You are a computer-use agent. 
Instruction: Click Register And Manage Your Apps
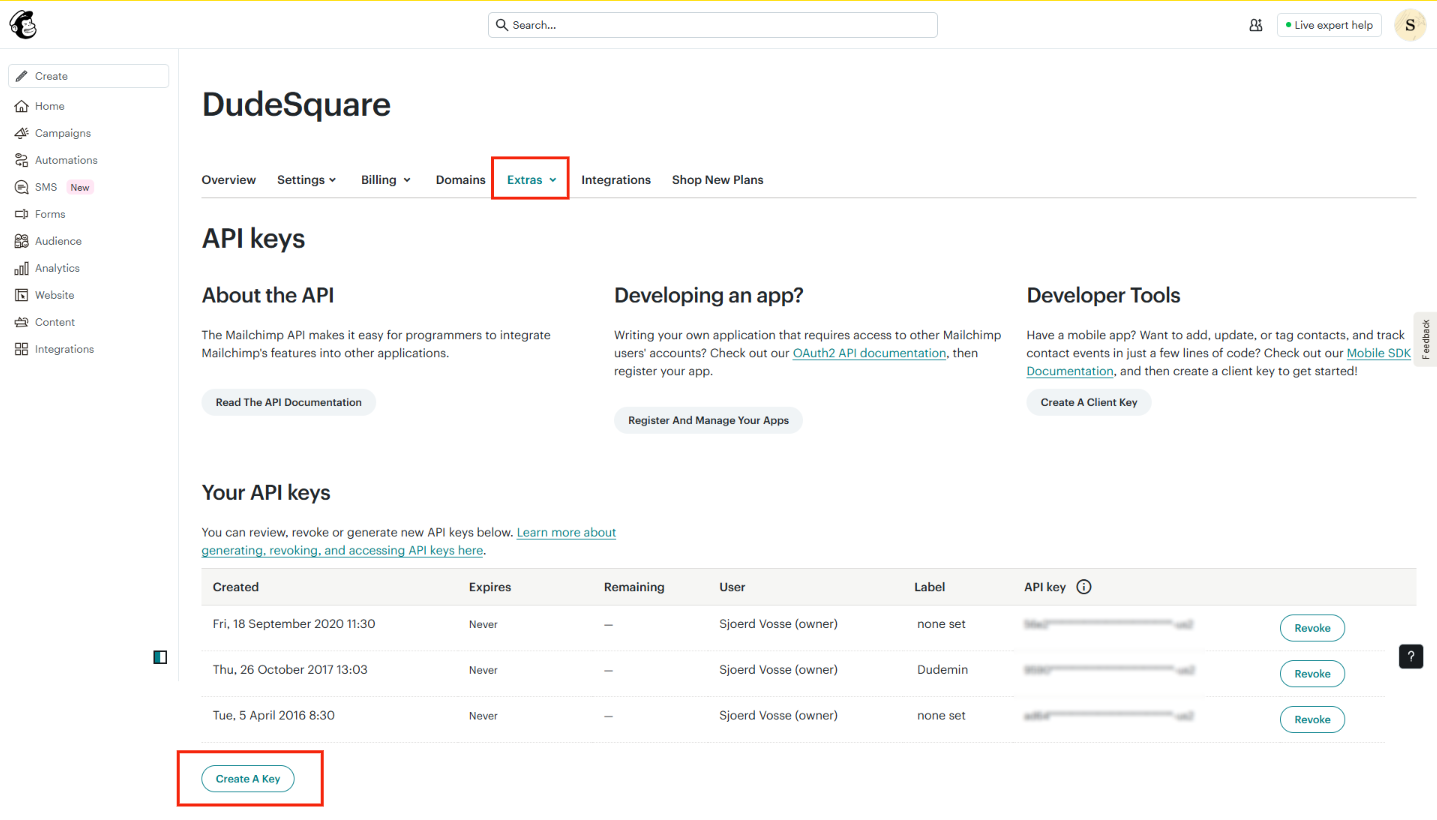tap(708, 420)
